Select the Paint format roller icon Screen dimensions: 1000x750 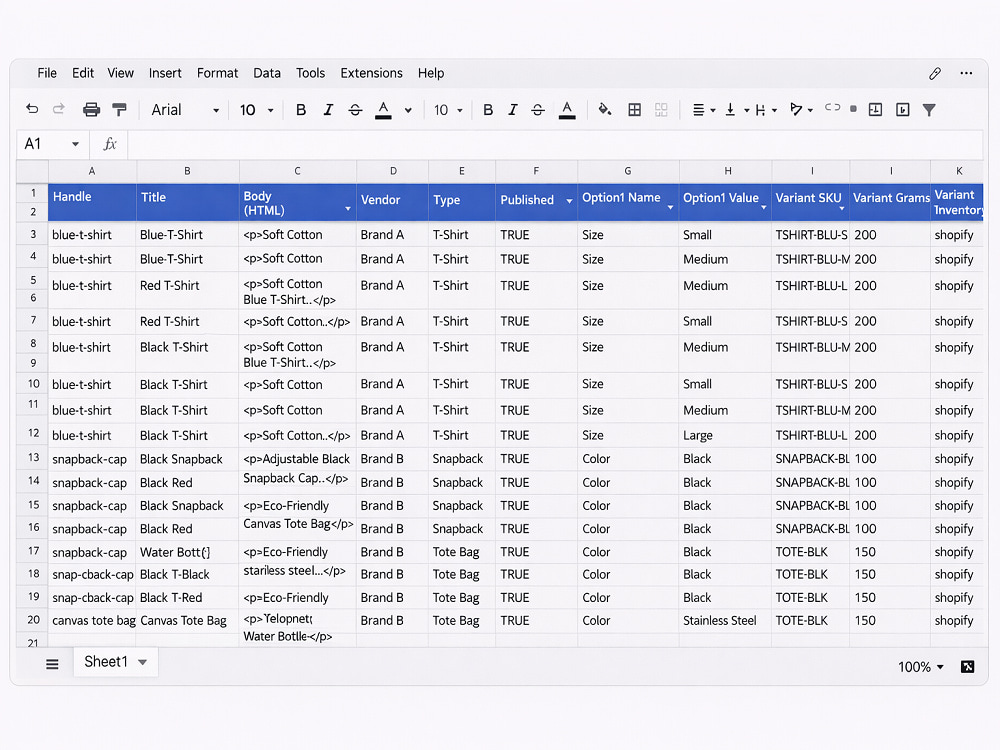119,110
